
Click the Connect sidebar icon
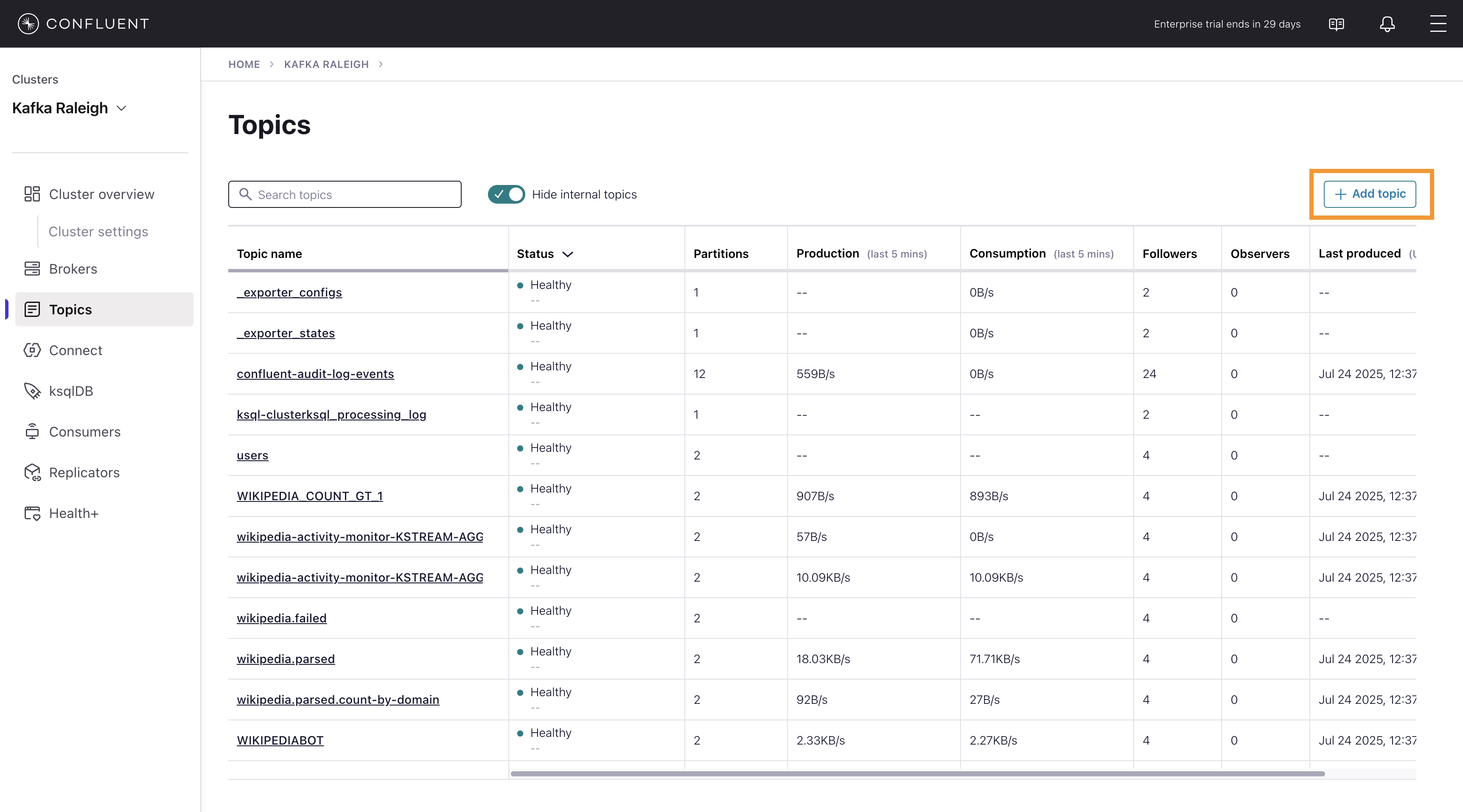coord(32,350)
